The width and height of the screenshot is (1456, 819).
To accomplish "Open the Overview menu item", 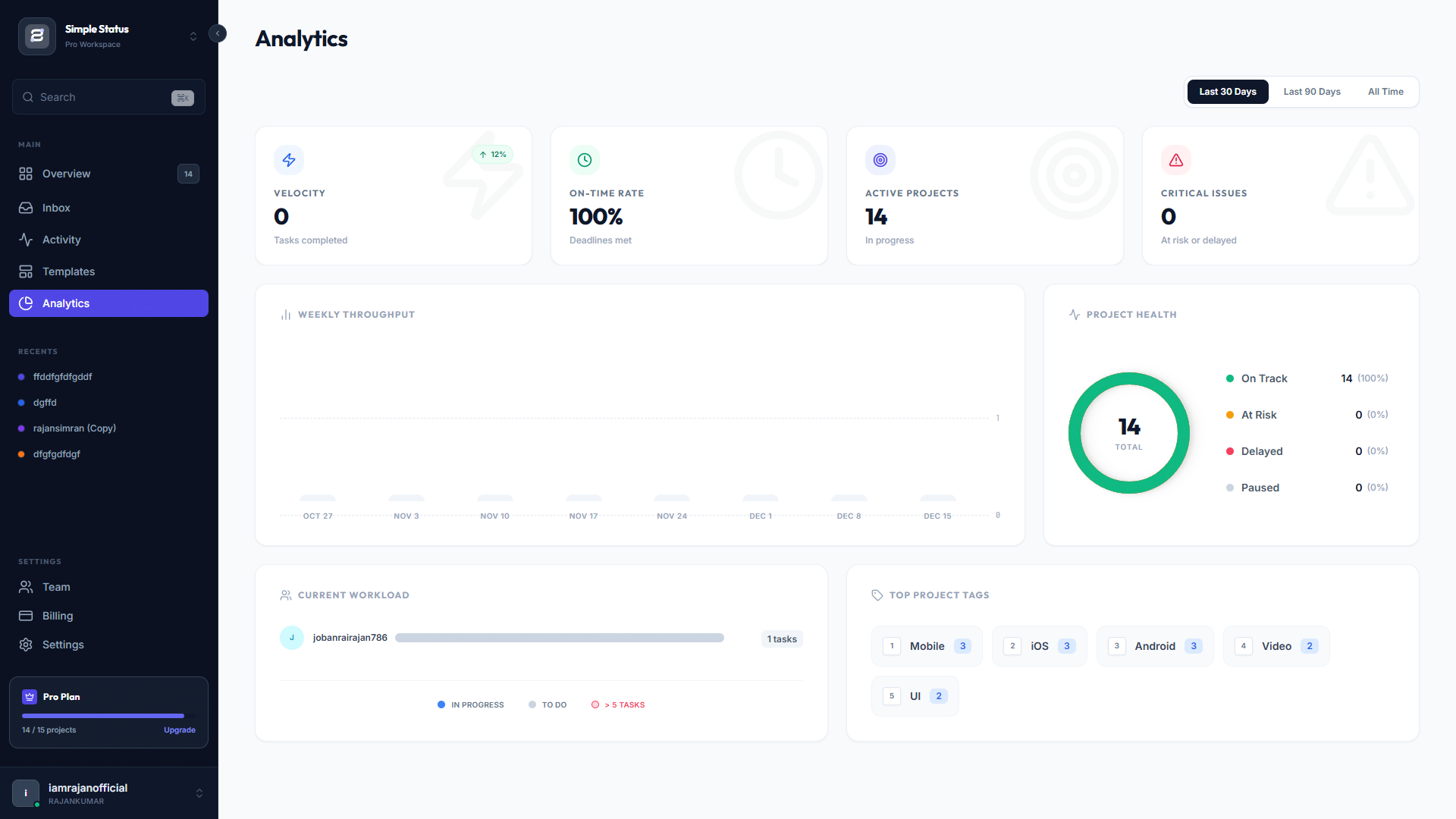I will click(66, 174).
